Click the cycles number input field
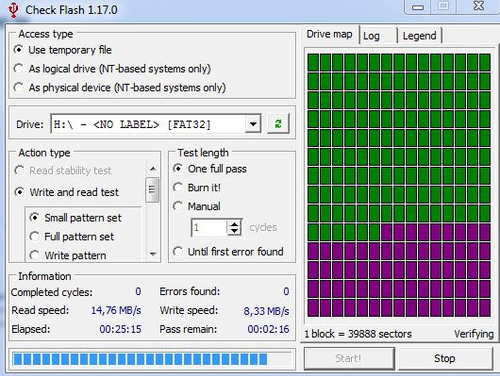The height and width of the screenshot is (376, 500). point(210,228)
